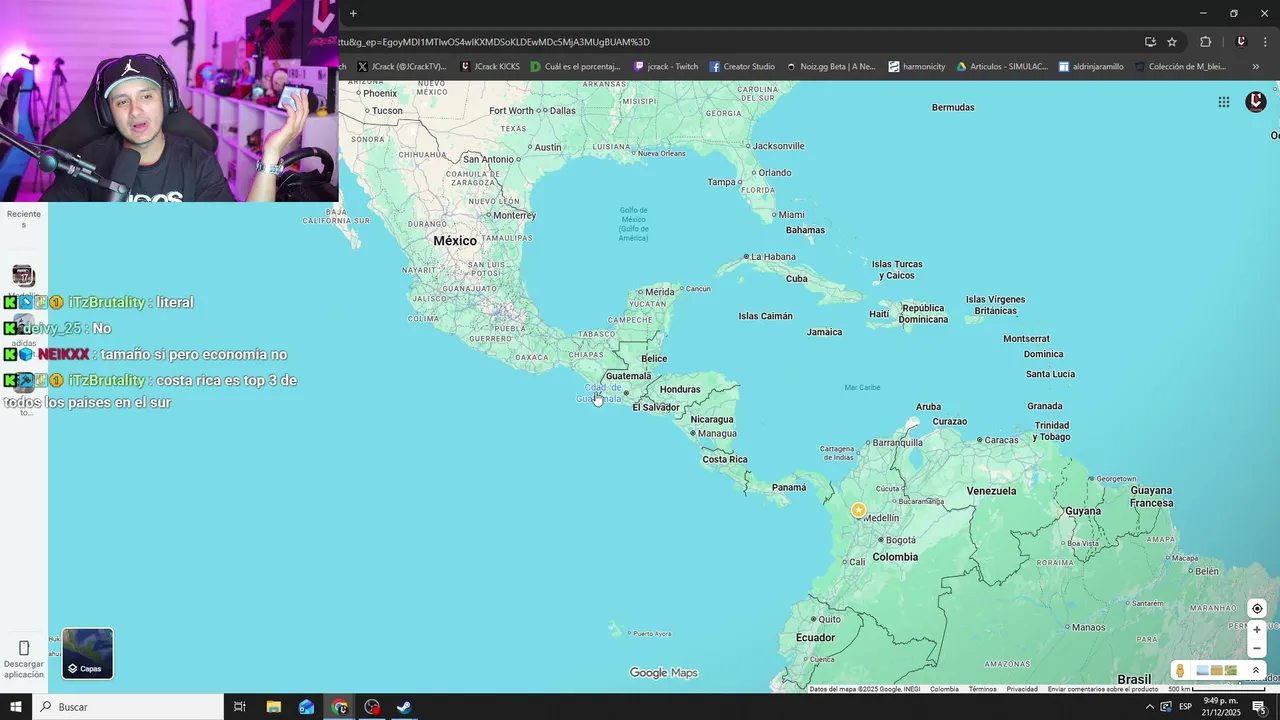Open the Chrome three-dot menu
Image resolution: width=1280 pixels, height=720 pixels.
(1267, 42)
